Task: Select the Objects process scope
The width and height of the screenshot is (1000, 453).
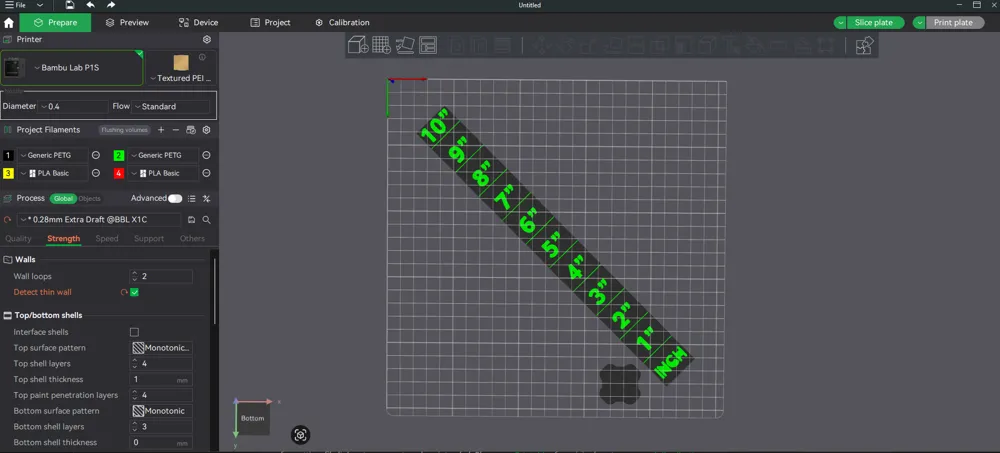Action: click(89, 198)
